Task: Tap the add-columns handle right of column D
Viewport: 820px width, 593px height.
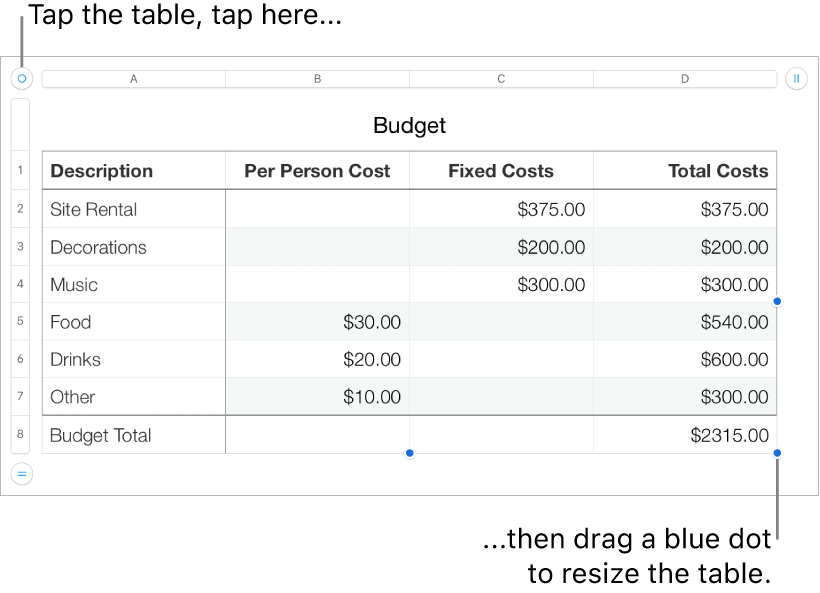Action: pos(797,78)
